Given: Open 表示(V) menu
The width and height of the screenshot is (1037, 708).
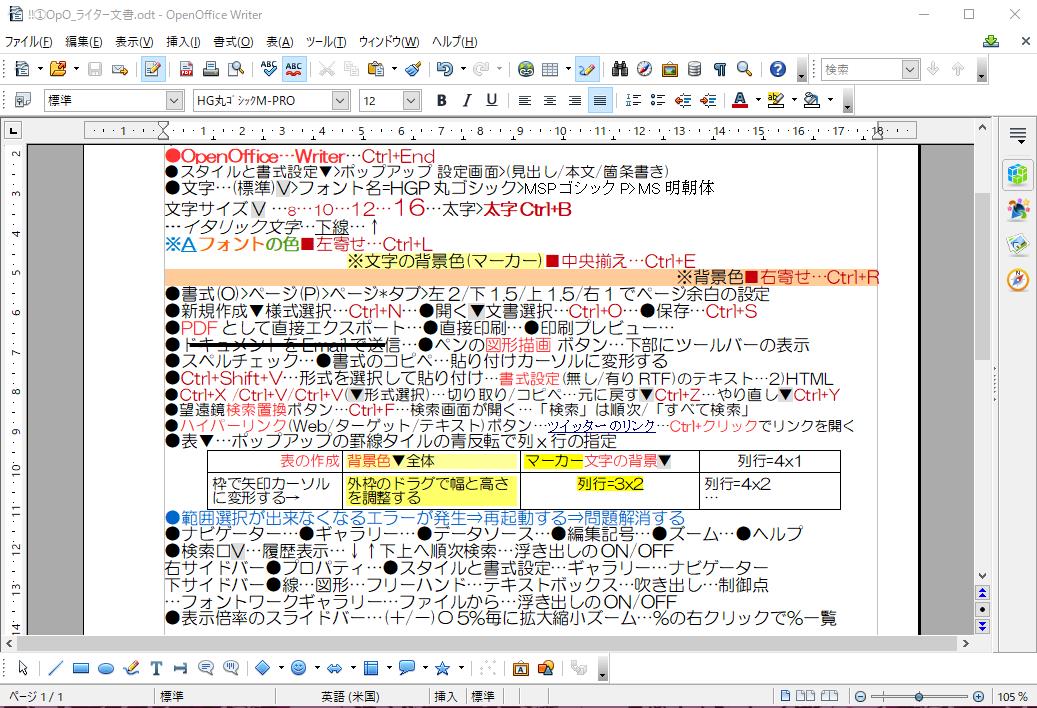Looking at the screenshot, I should pyautogui.click(x=134, y=42).
